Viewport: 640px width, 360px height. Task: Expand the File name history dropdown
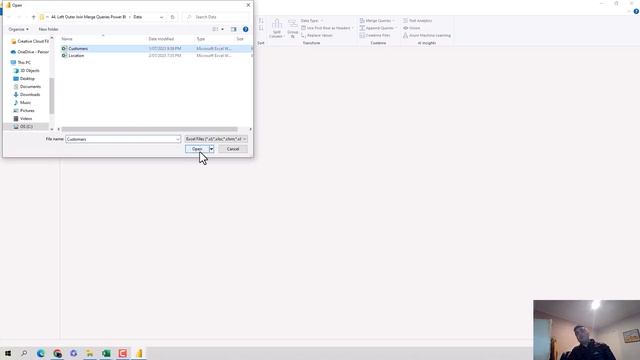click(x=178, y=139)
